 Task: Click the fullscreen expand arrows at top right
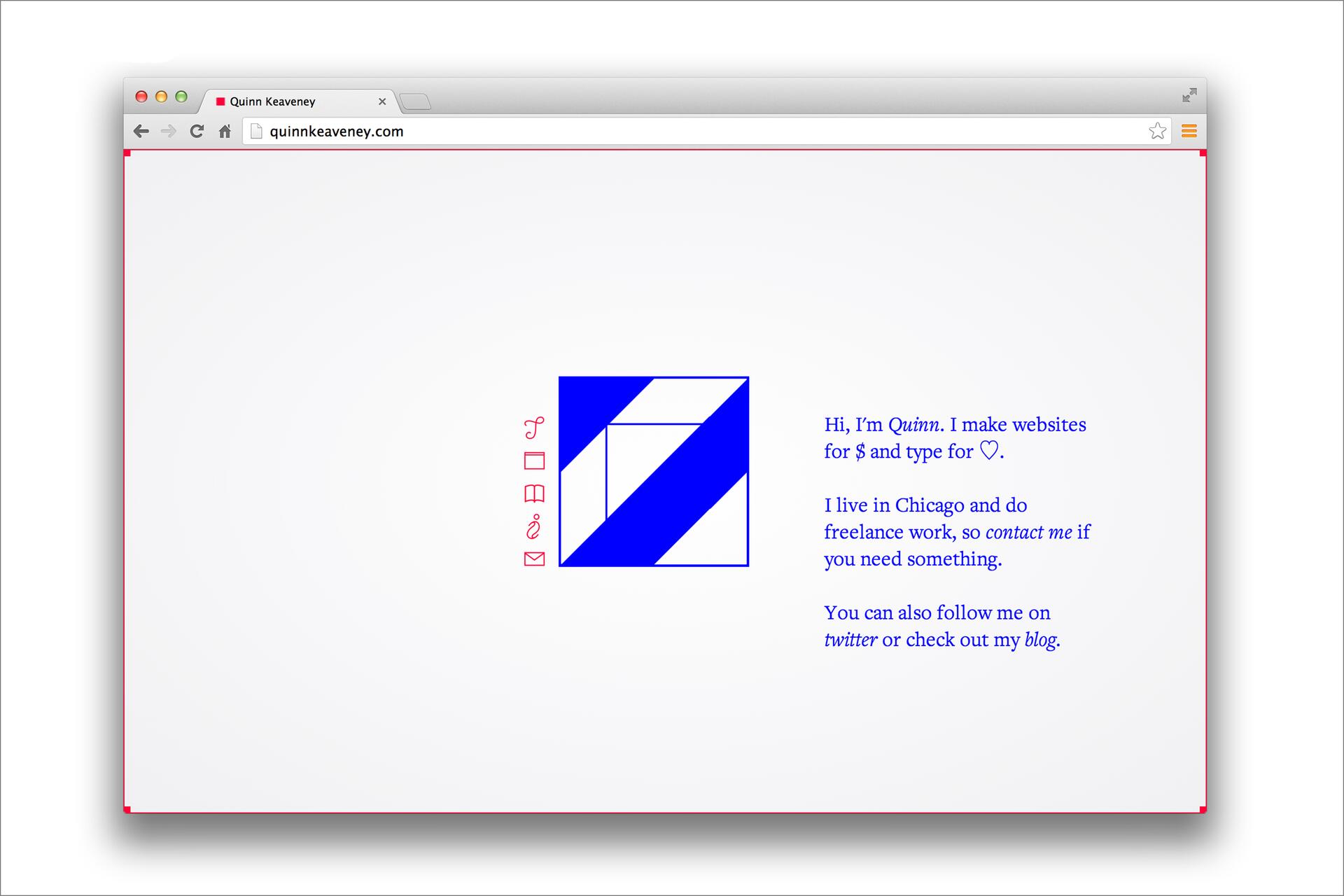point(1189,95)
